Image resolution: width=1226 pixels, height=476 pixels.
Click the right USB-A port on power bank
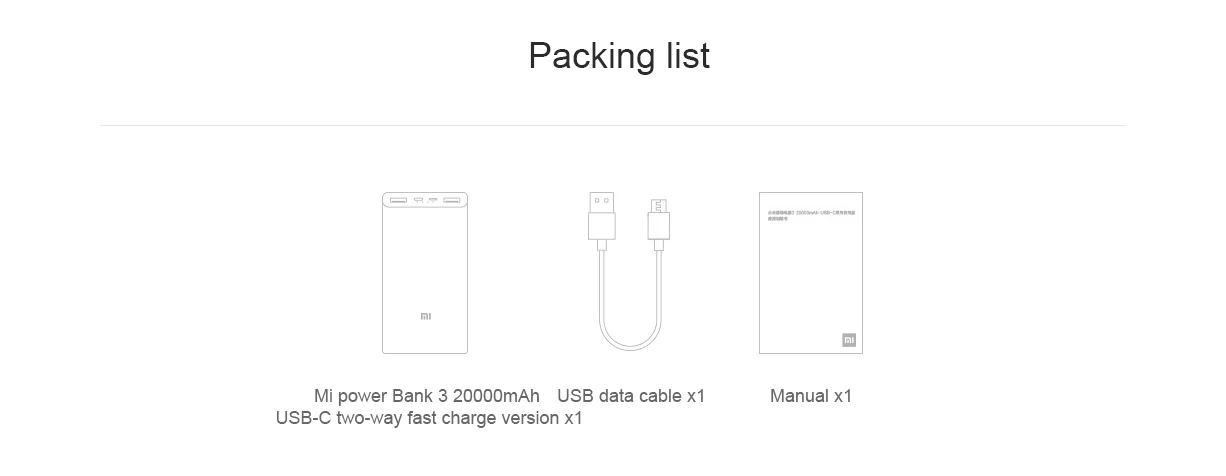coord(451,200)
